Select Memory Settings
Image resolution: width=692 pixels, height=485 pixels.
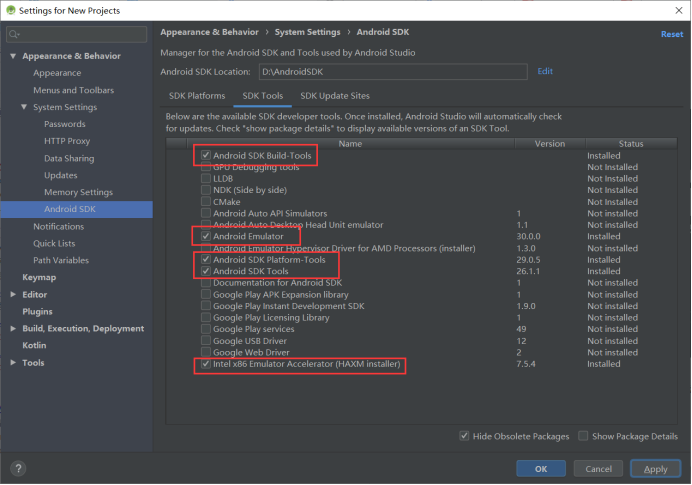(78, 192)
